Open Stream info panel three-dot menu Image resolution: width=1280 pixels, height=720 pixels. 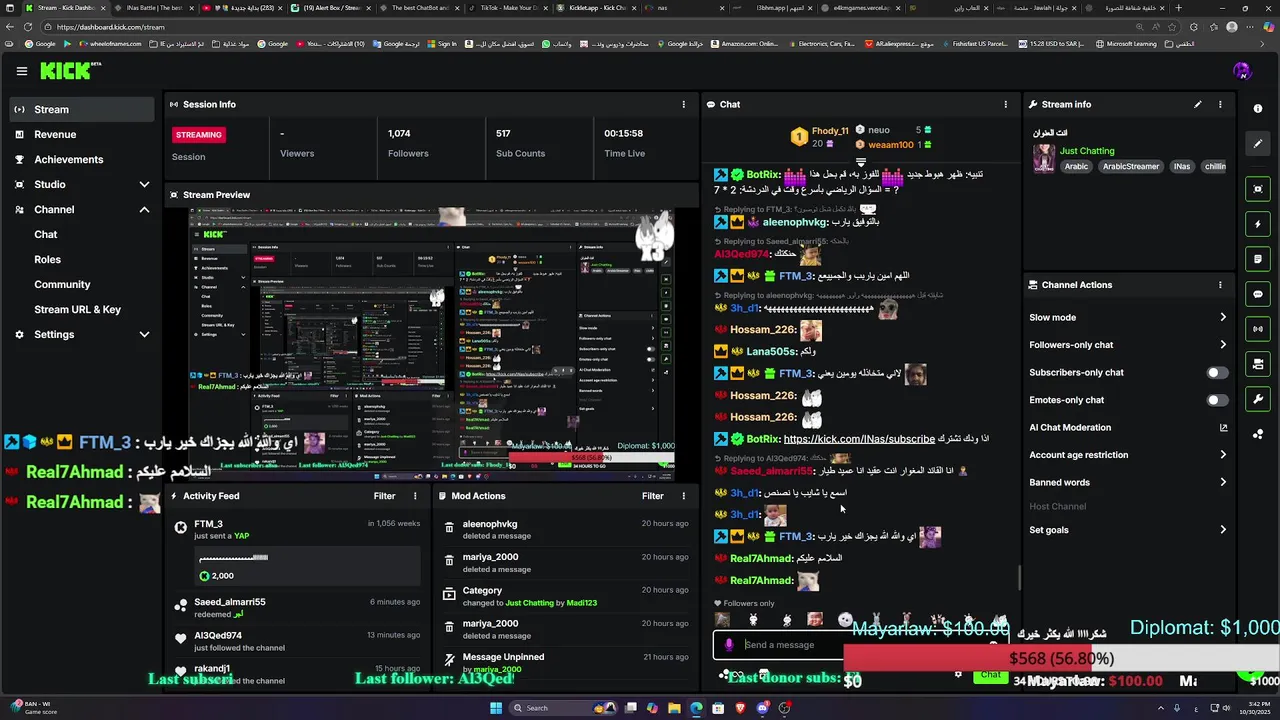point(1220,104)
